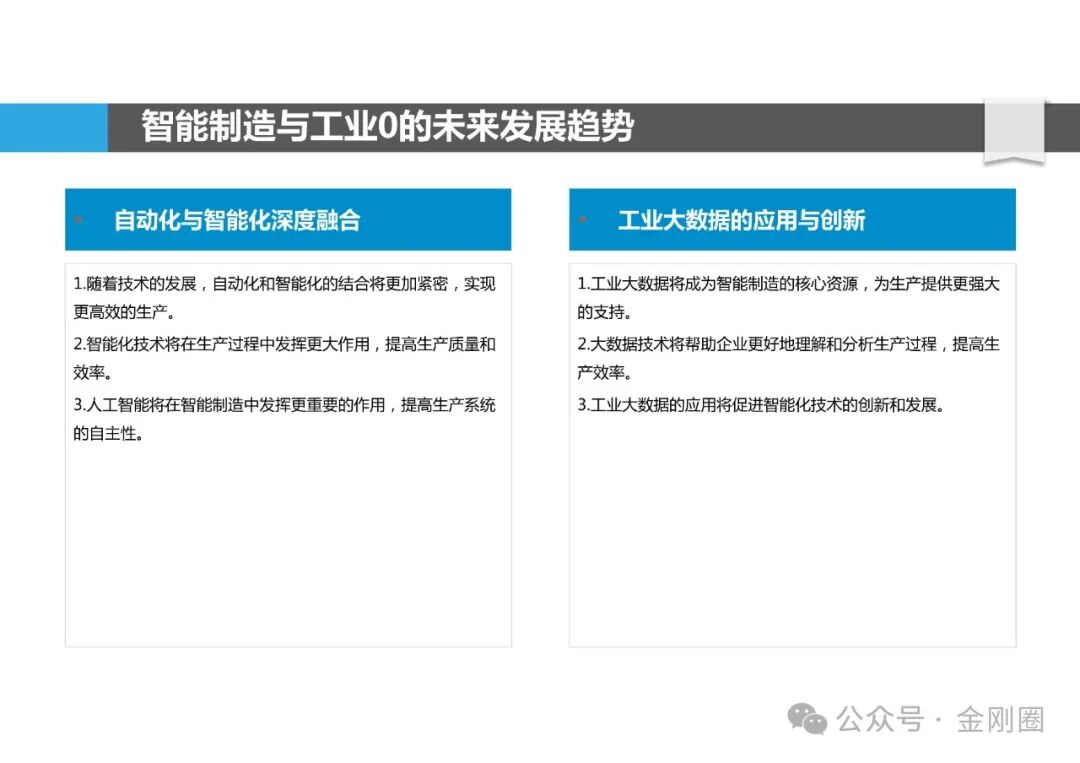Click the left panel point 1 starting 随着技术的发展

pyautogui.click(x=284, y=297)
